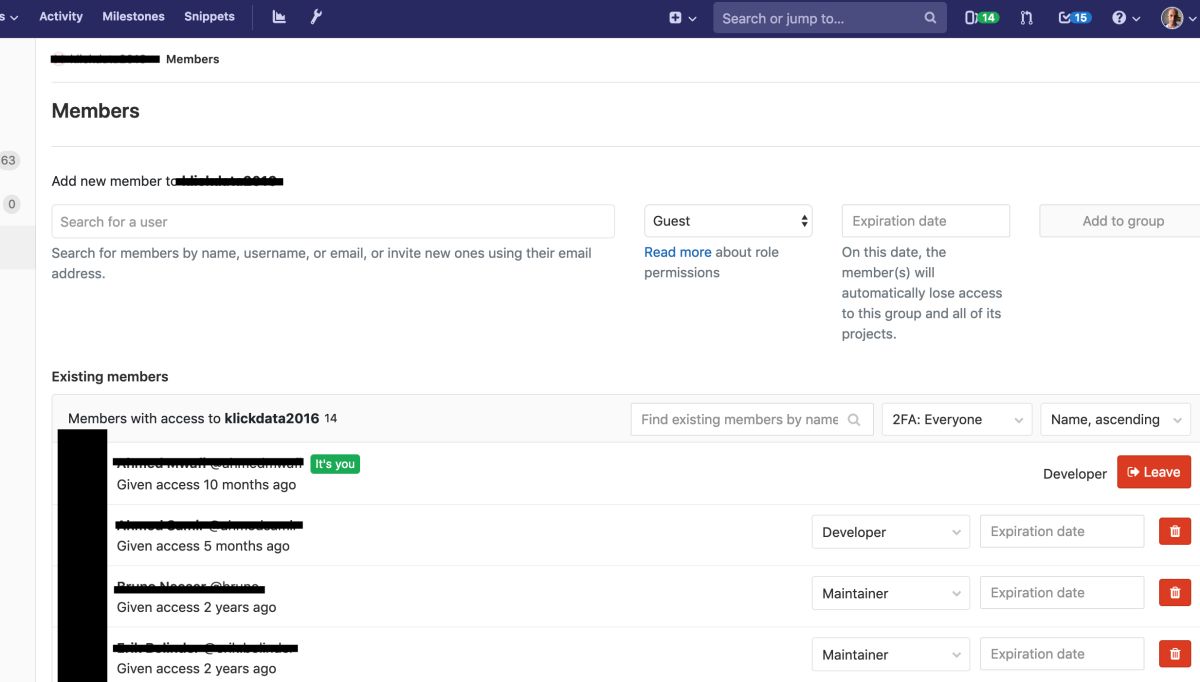The height and width of the screenshot is (682, 1200).
Task: Open the admin area wrench icon
Action: coord(316,17)
